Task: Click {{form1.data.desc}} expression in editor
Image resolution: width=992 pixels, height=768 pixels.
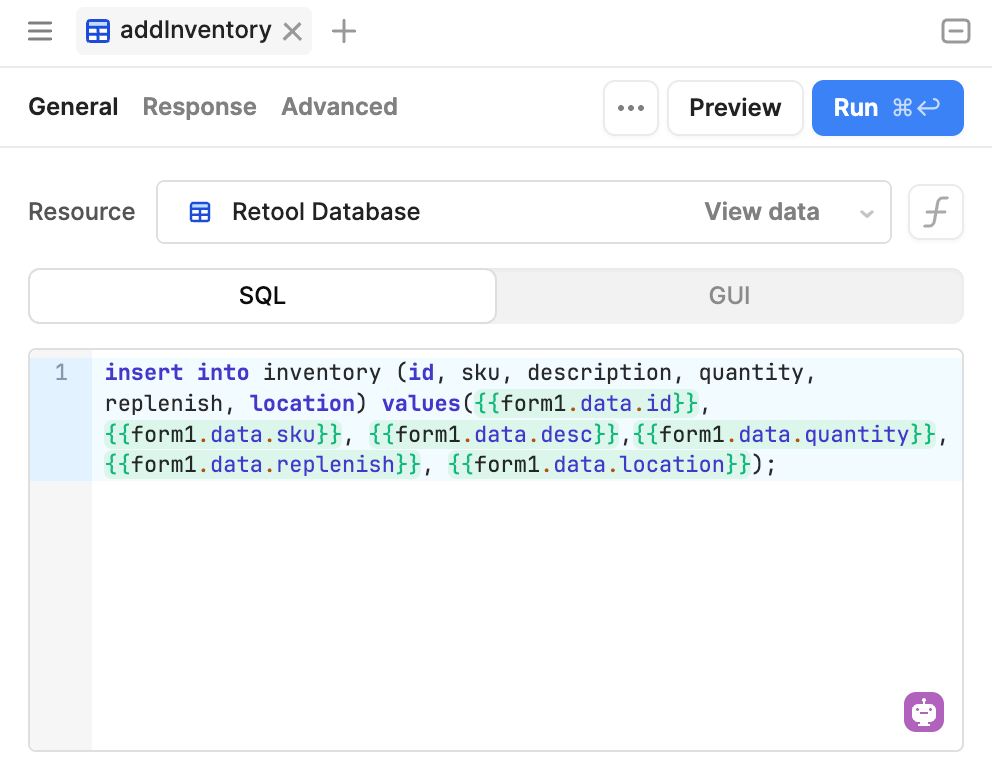Action: tap(494, 434)
